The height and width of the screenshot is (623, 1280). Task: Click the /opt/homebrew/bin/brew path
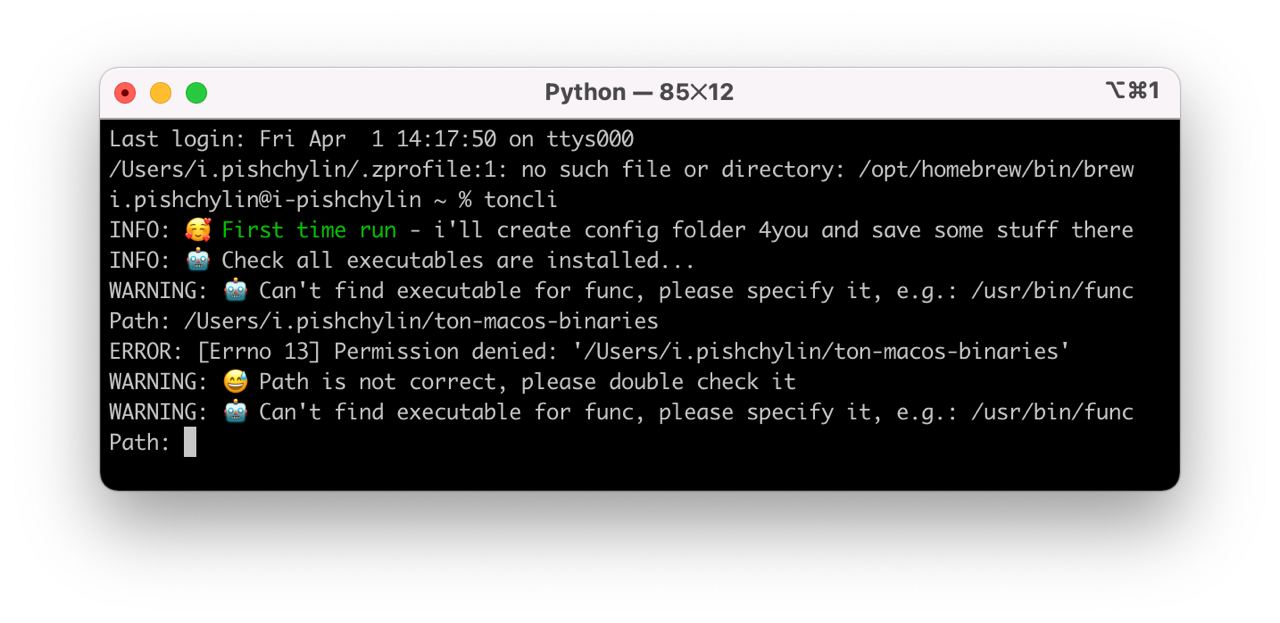point(996,169)
